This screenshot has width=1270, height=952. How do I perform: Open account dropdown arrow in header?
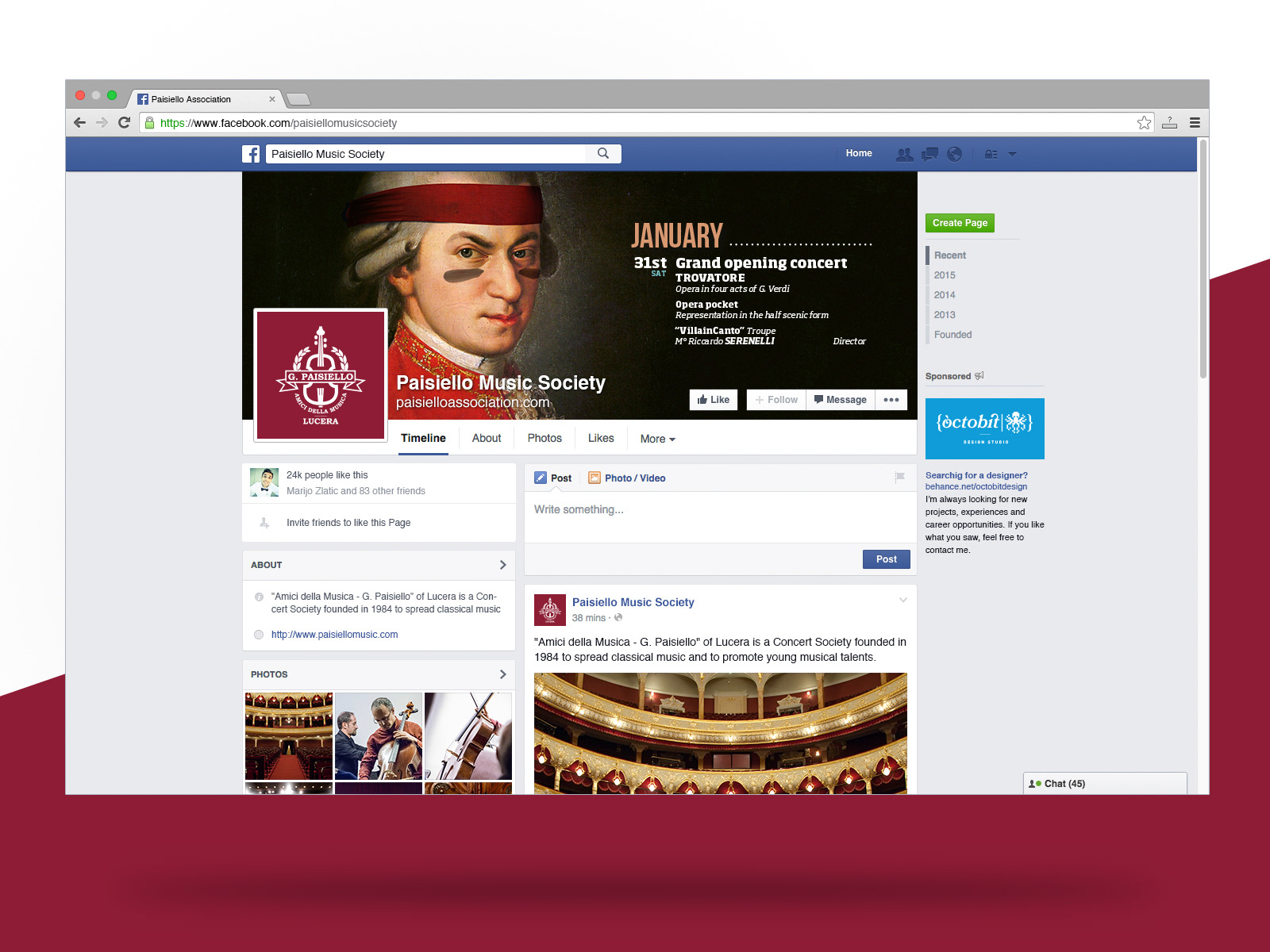click(1012, 155)
